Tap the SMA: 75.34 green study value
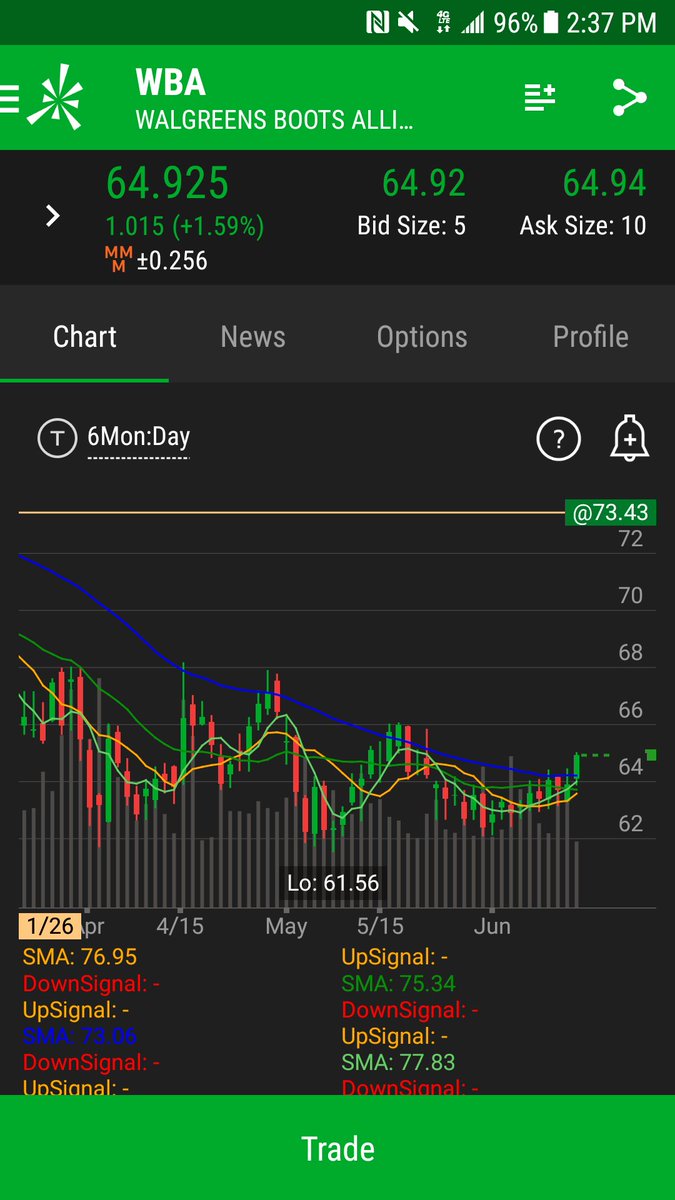 pos(399,983)
